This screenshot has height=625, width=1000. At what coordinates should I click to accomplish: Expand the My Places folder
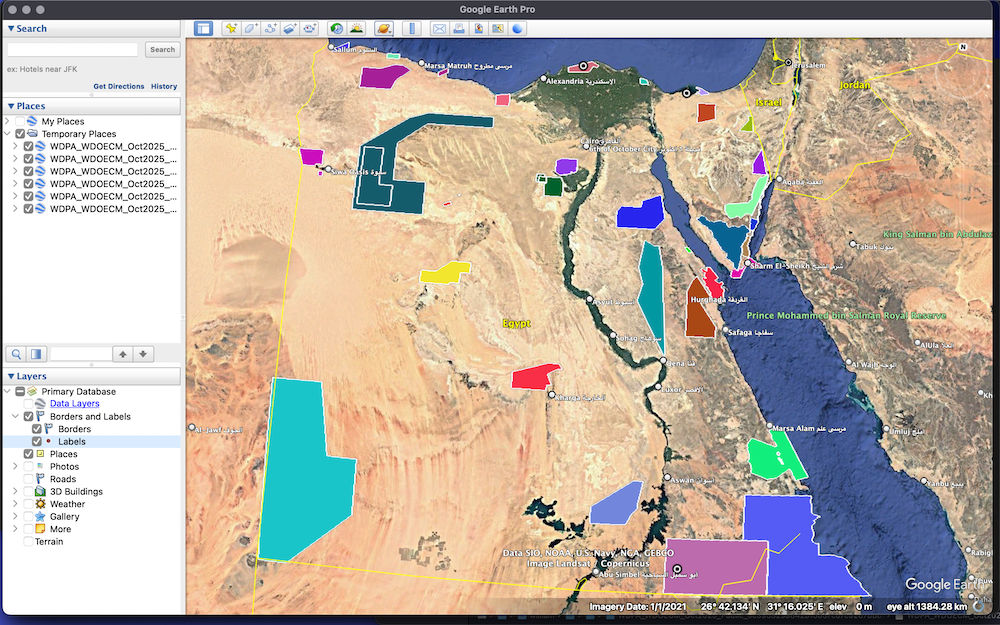[8, 121]
